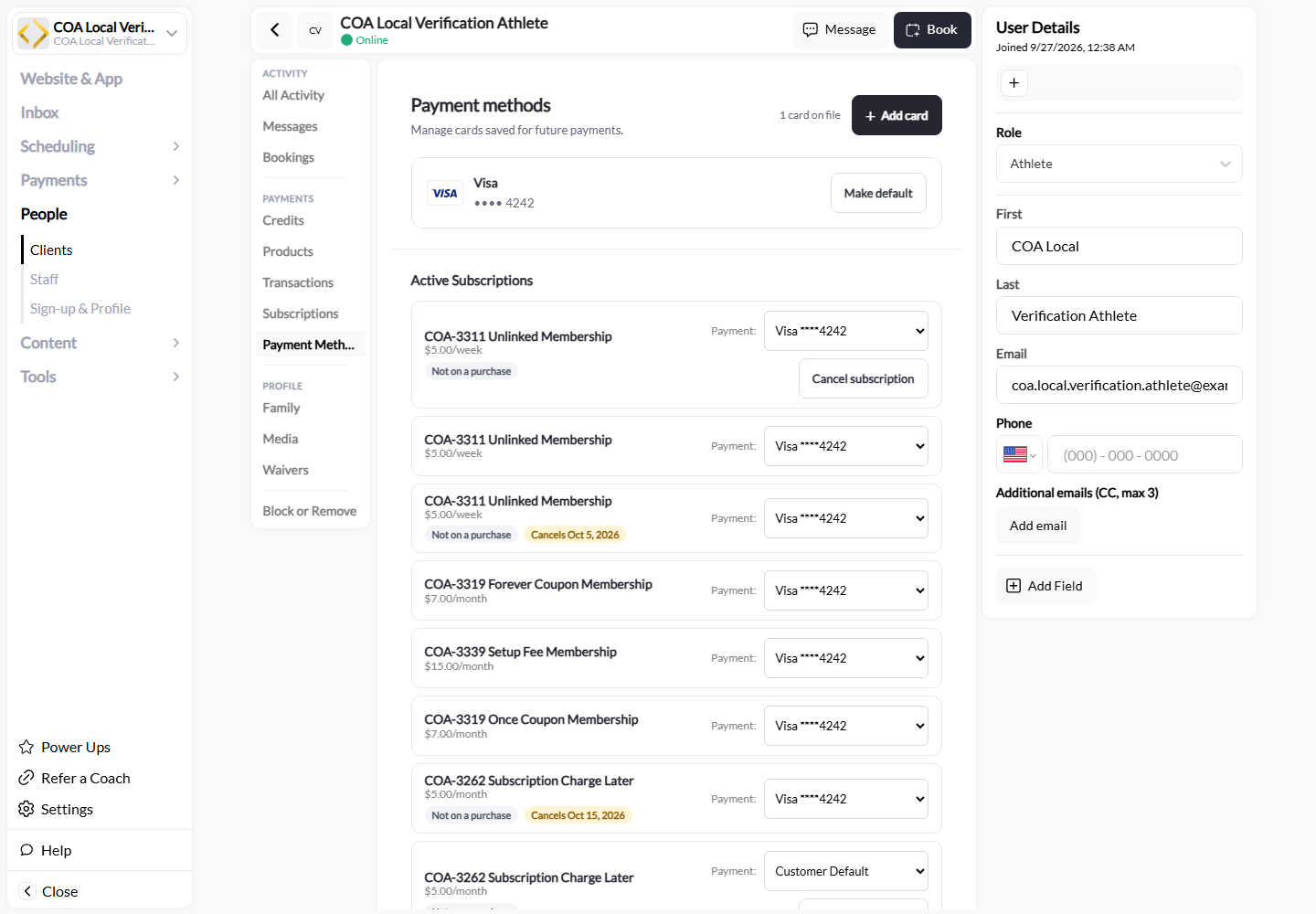Open the Clients page in People
1316x914 pixels.
[51, 250]
